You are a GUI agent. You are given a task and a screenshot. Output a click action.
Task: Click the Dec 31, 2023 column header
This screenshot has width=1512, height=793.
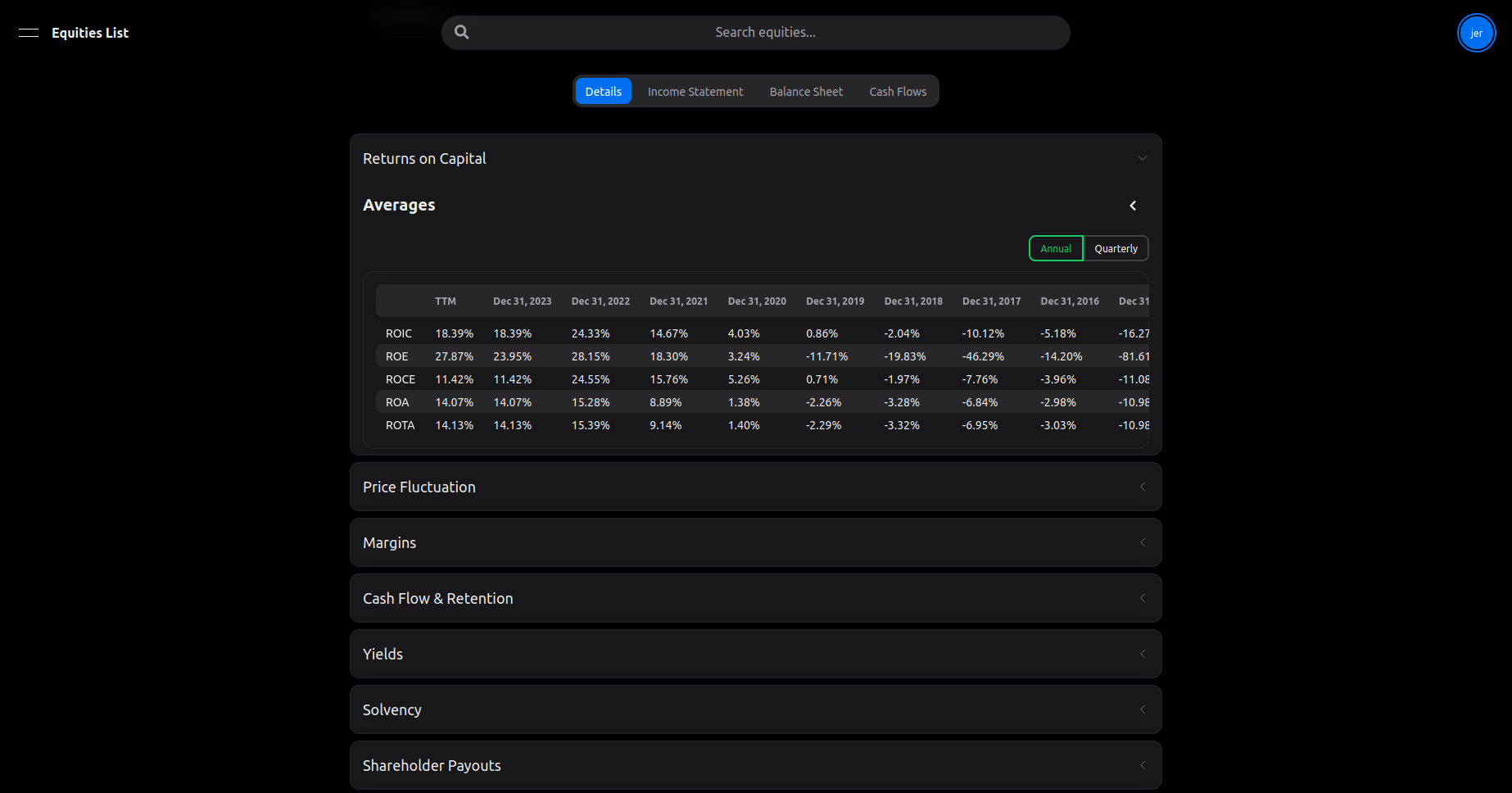click(x=522, y=301)
